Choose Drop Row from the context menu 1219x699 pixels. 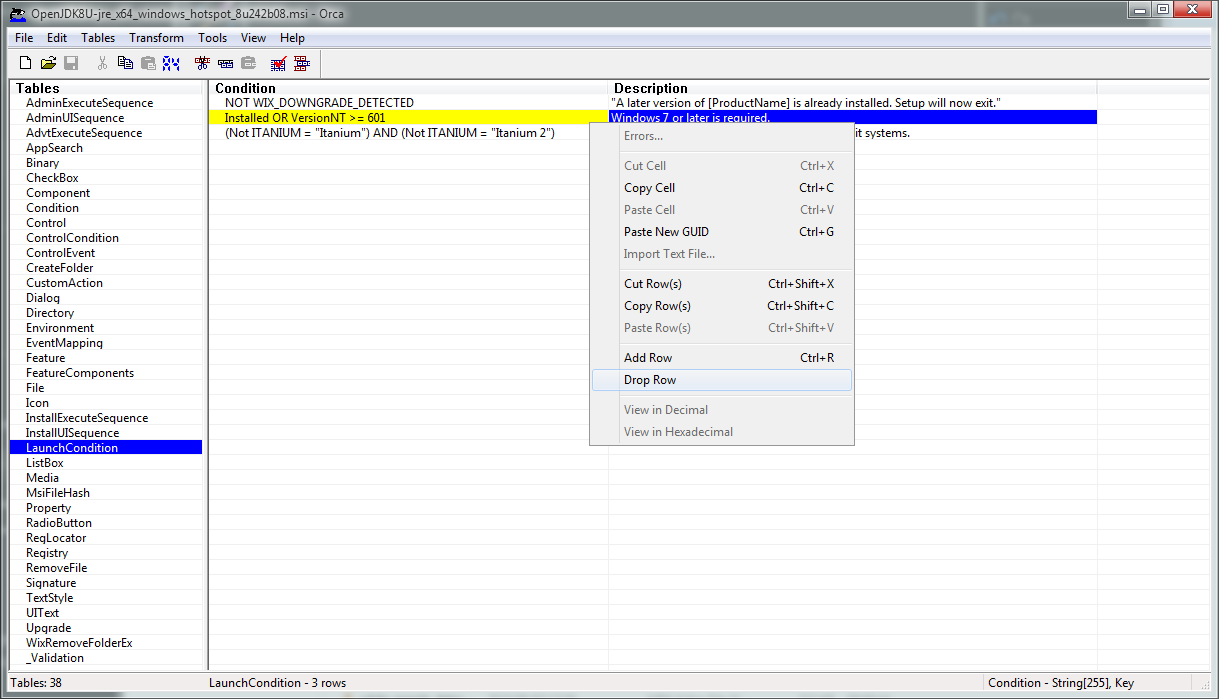point(650,380)
